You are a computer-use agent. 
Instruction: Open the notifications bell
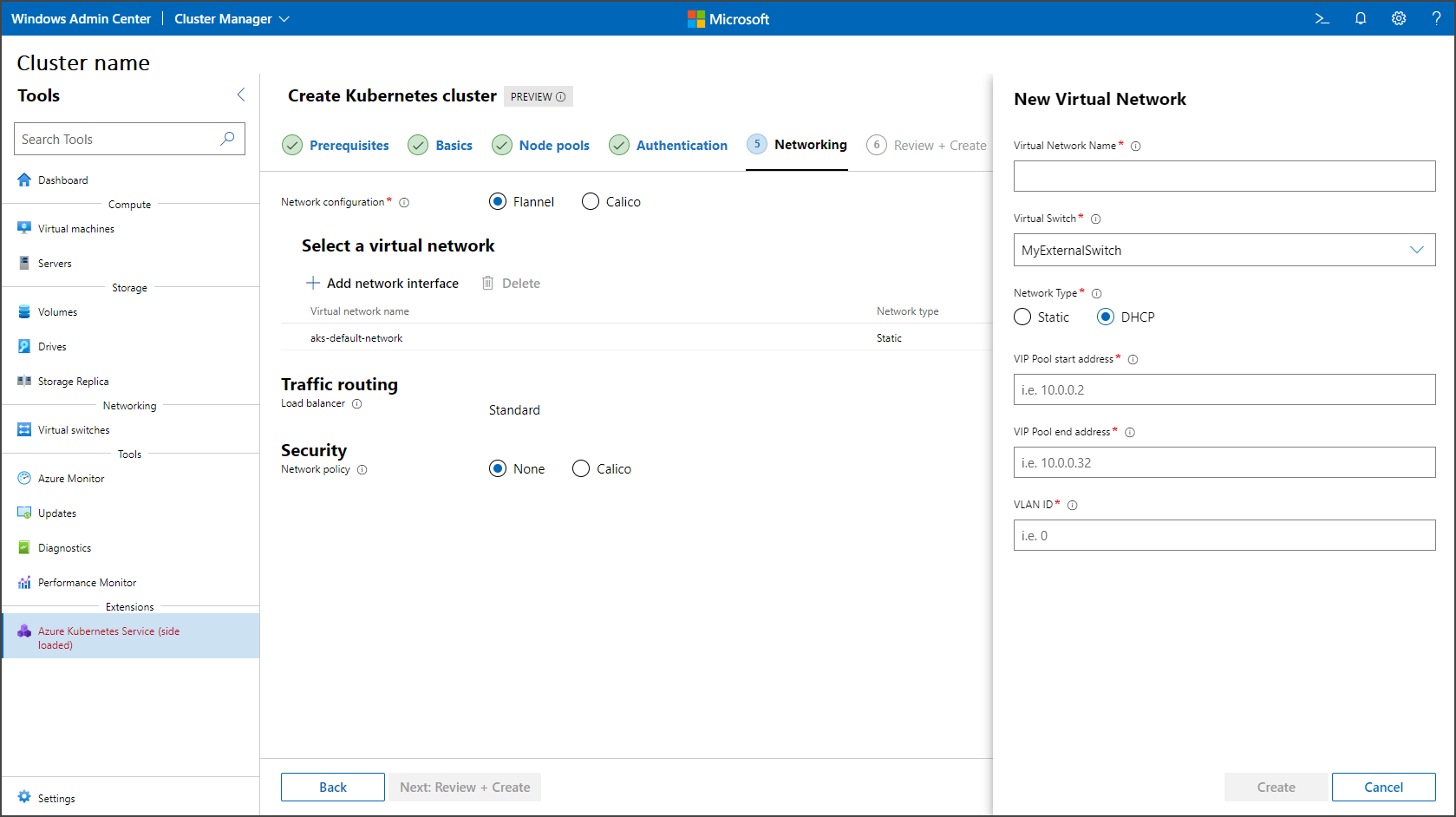[1361, 18]
